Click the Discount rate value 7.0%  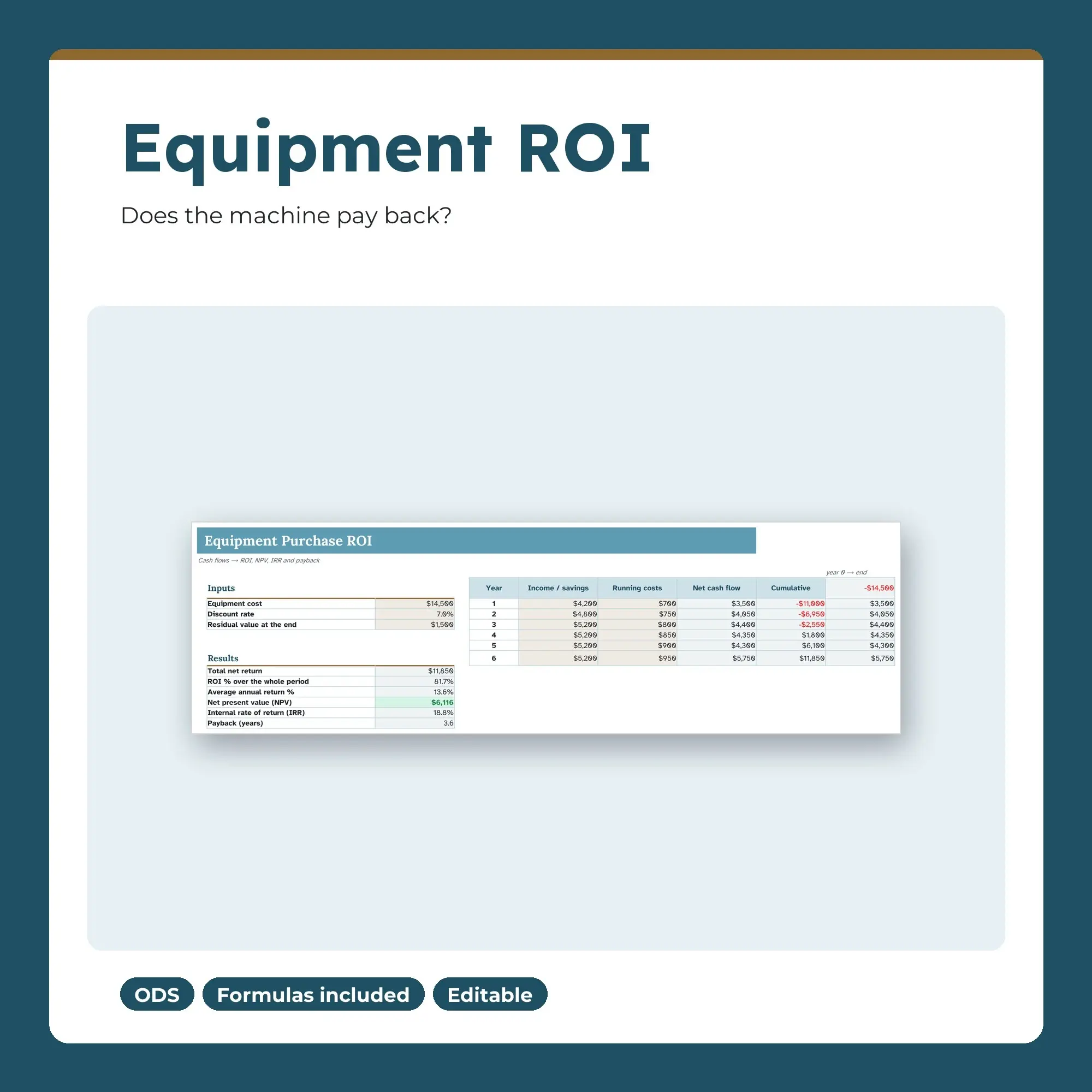(x=414, y=614)
